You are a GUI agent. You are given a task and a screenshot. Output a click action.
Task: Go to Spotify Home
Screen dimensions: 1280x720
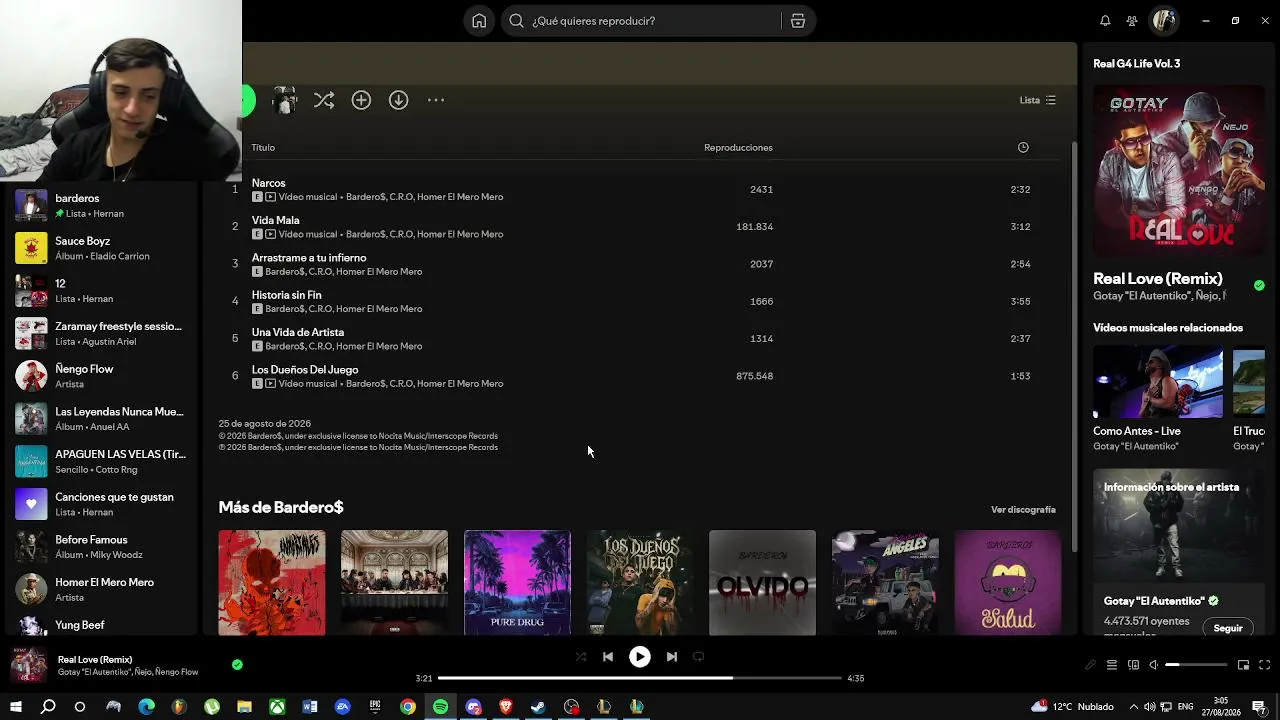(479, 21)
